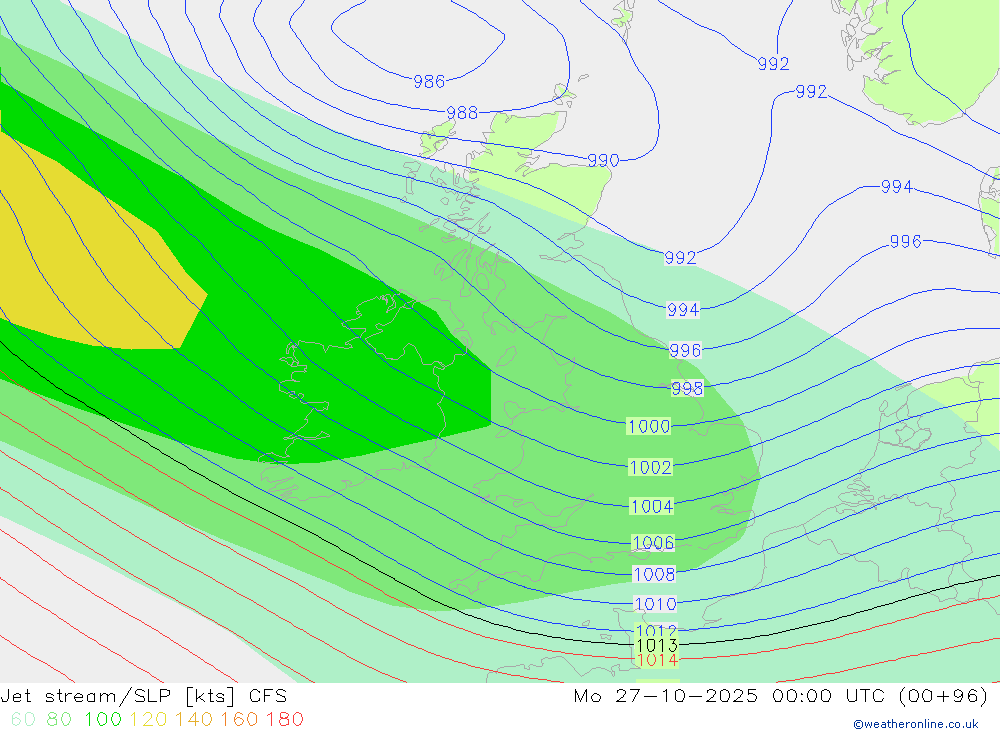Viewport: 1000px width, 733px height.
Task: Select the 60 knots legend value
Action: [23, 720]
